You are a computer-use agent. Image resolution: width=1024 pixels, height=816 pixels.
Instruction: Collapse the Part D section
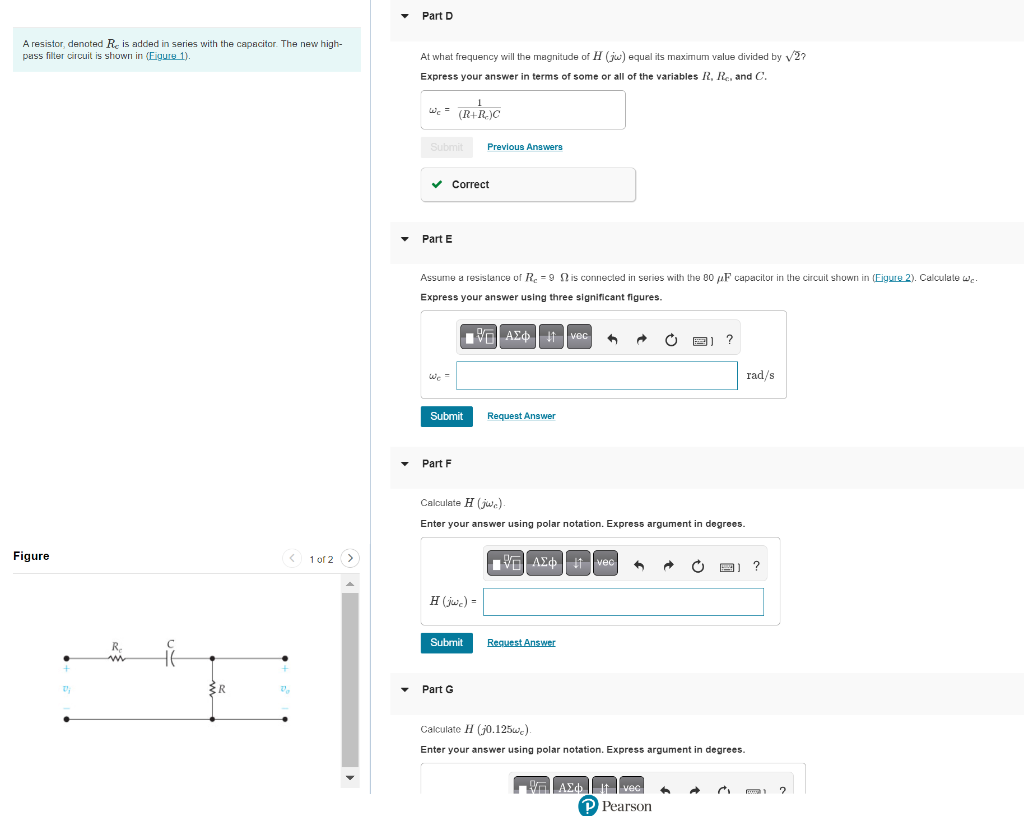click(x=404, y=16)
